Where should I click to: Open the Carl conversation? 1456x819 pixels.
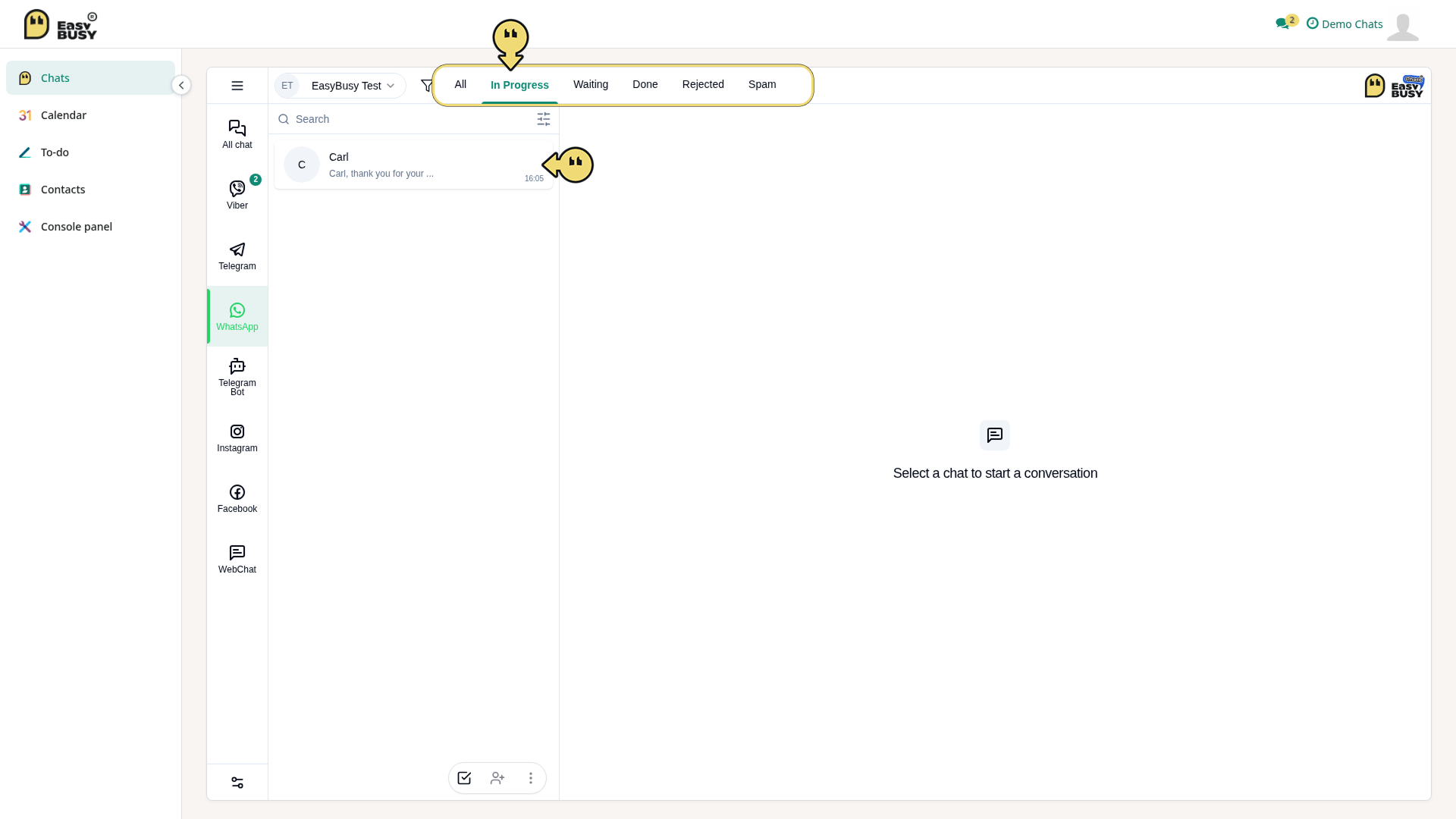tap(413, 165)
